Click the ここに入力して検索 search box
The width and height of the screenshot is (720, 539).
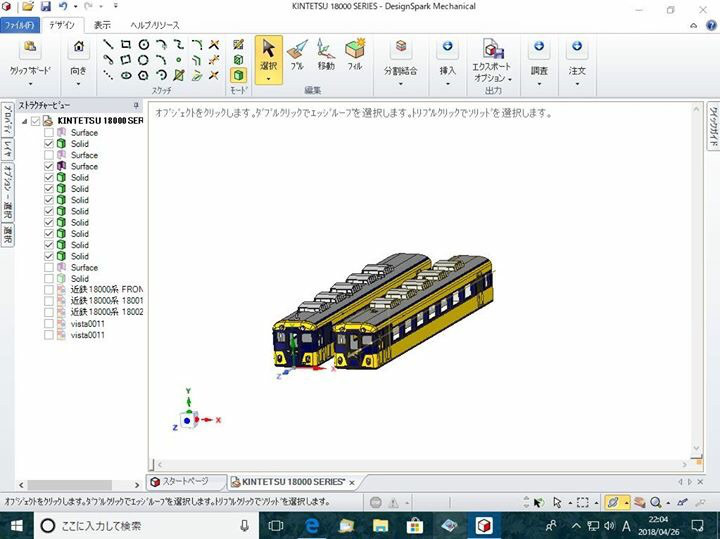point(145,526)
